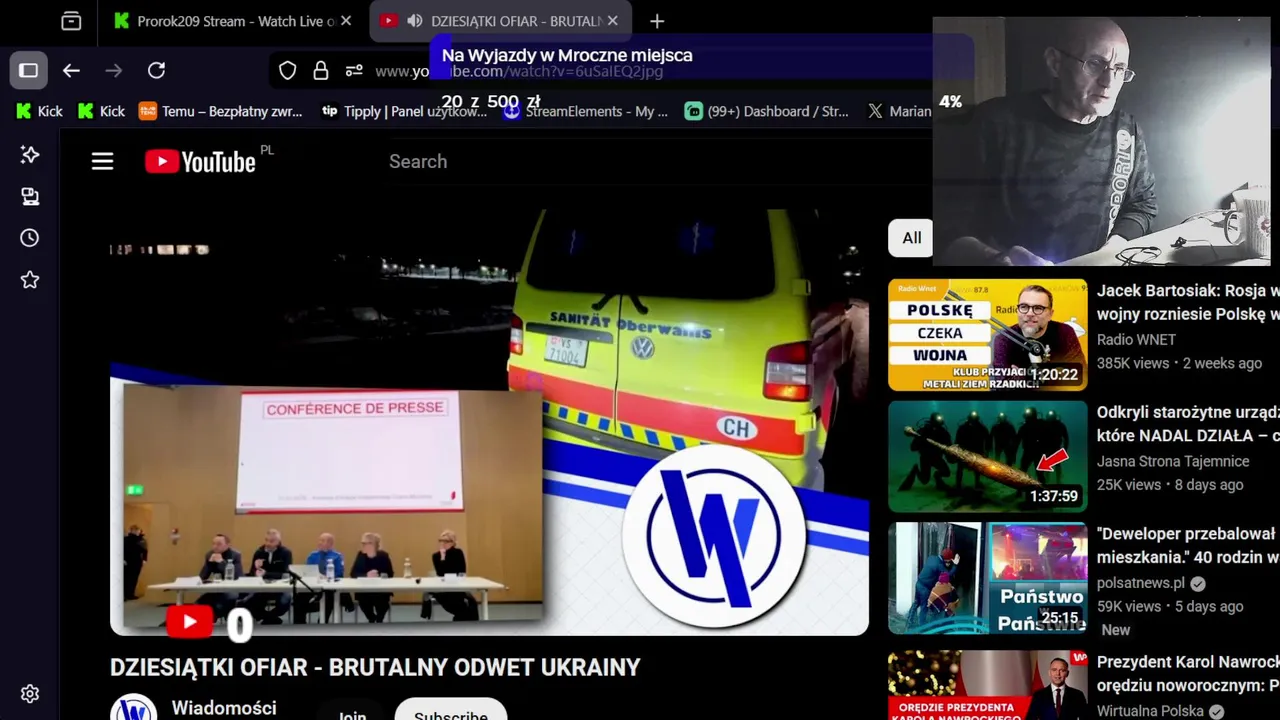The width and height of the screenshot is (1280, 720).
Task: Go back to the previous page
Action: (71, 71)
